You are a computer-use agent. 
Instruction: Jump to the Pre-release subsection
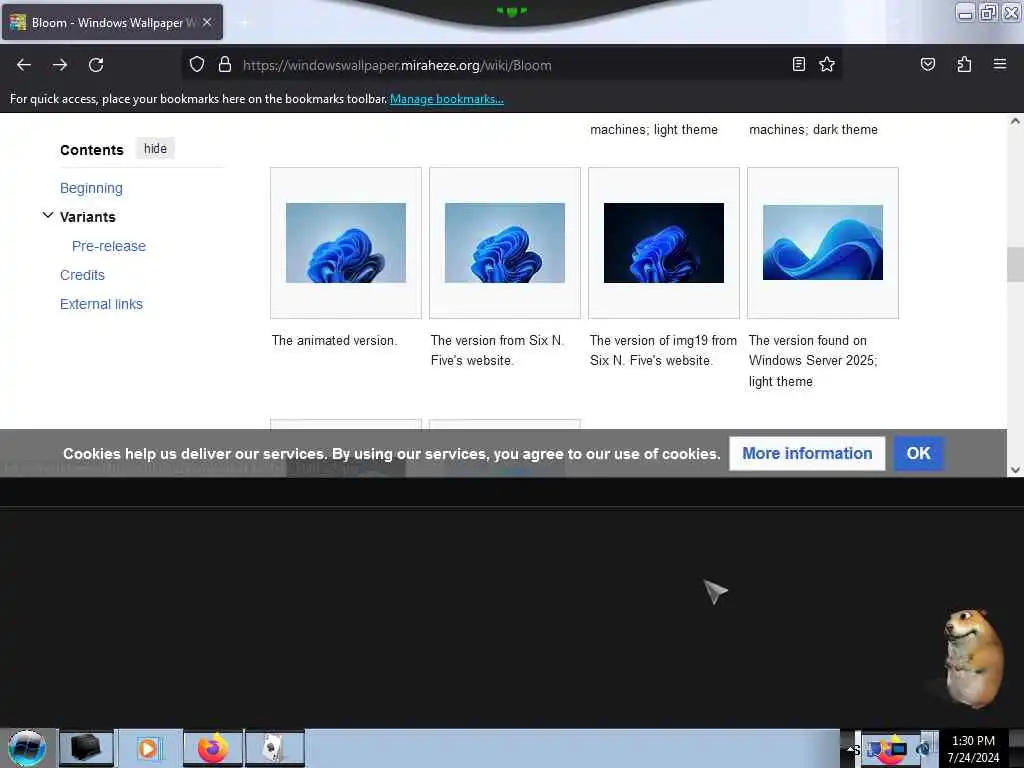(109, 246)
